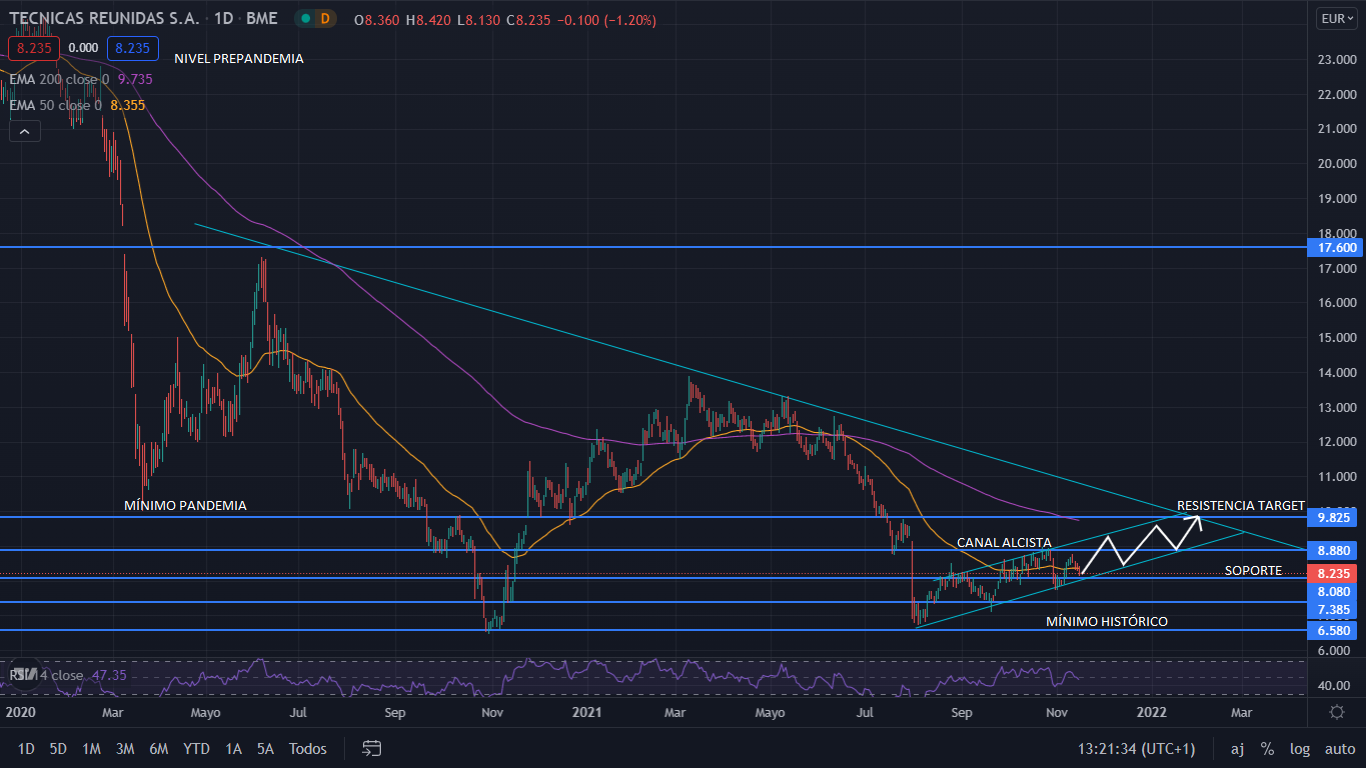
Task: Click the red 8.235 current price label
Action: (x=1335, y=573)
